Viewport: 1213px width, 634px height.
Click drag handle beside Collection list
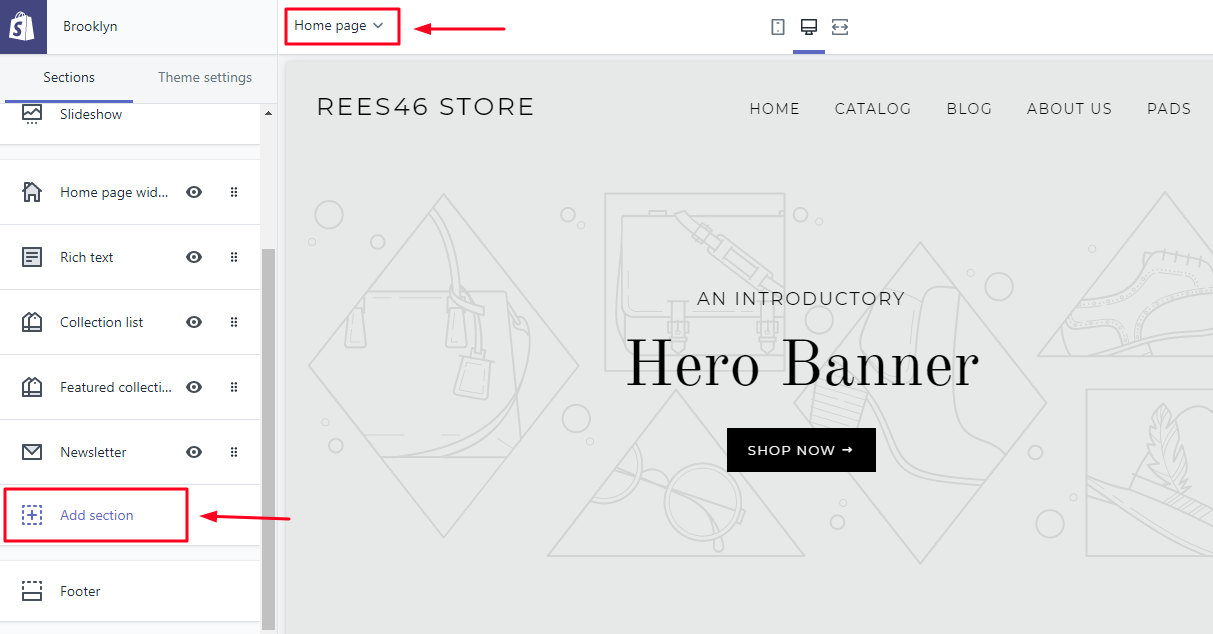[234, 322]
